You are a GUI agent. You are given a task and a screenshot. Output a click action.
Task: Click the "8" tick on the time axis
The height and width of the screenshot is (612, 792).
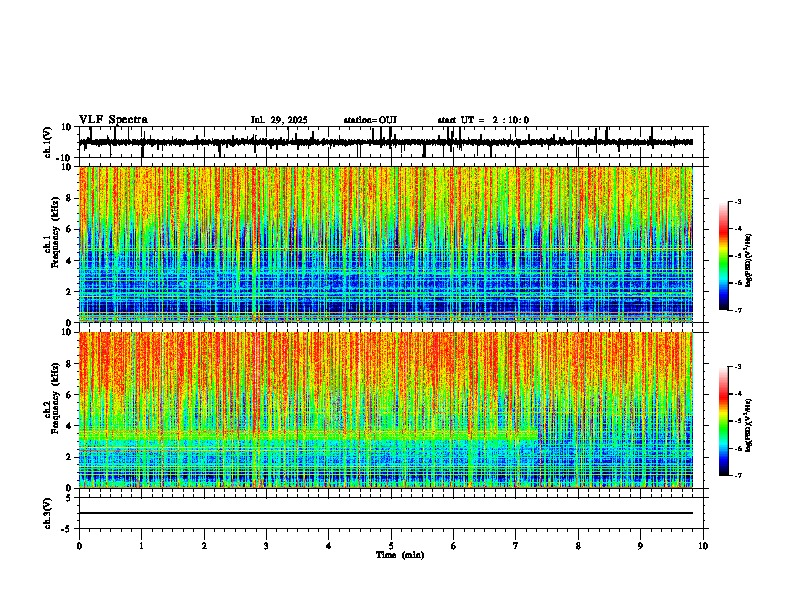(x=578, y=546)
